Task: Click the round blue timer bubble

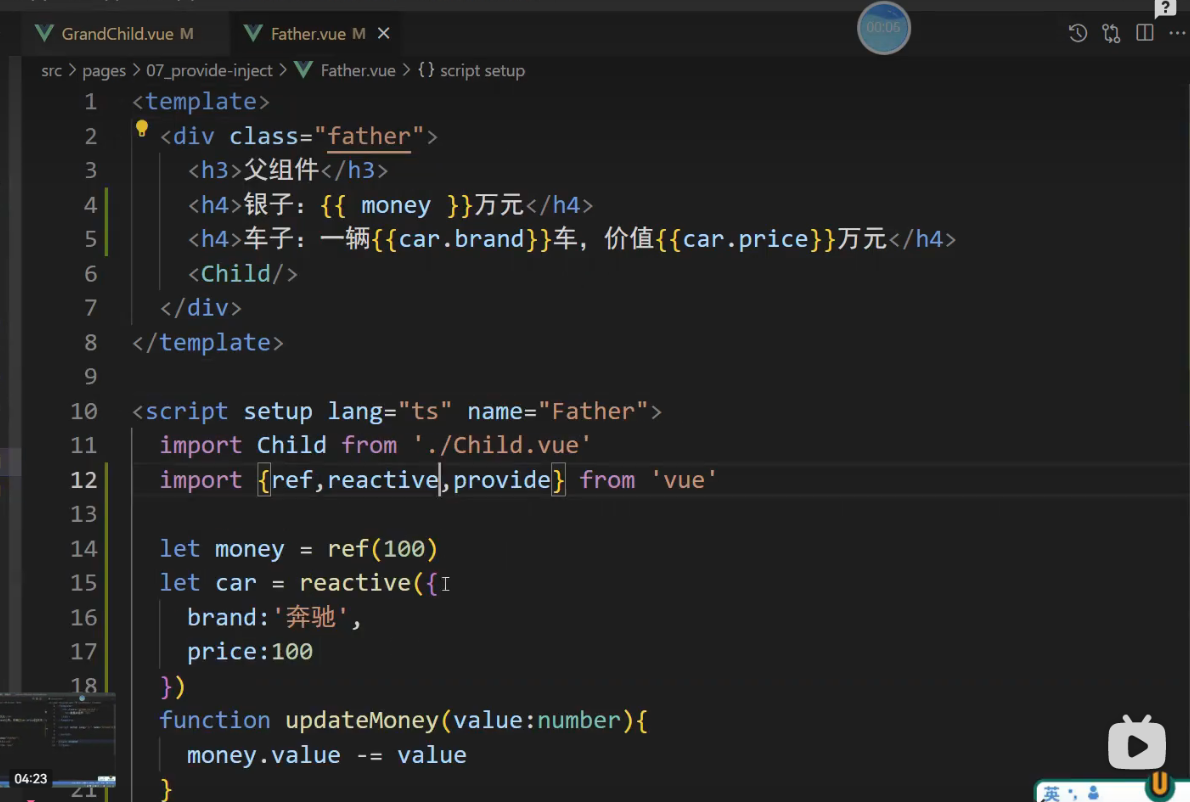Action: coord(883,28)
